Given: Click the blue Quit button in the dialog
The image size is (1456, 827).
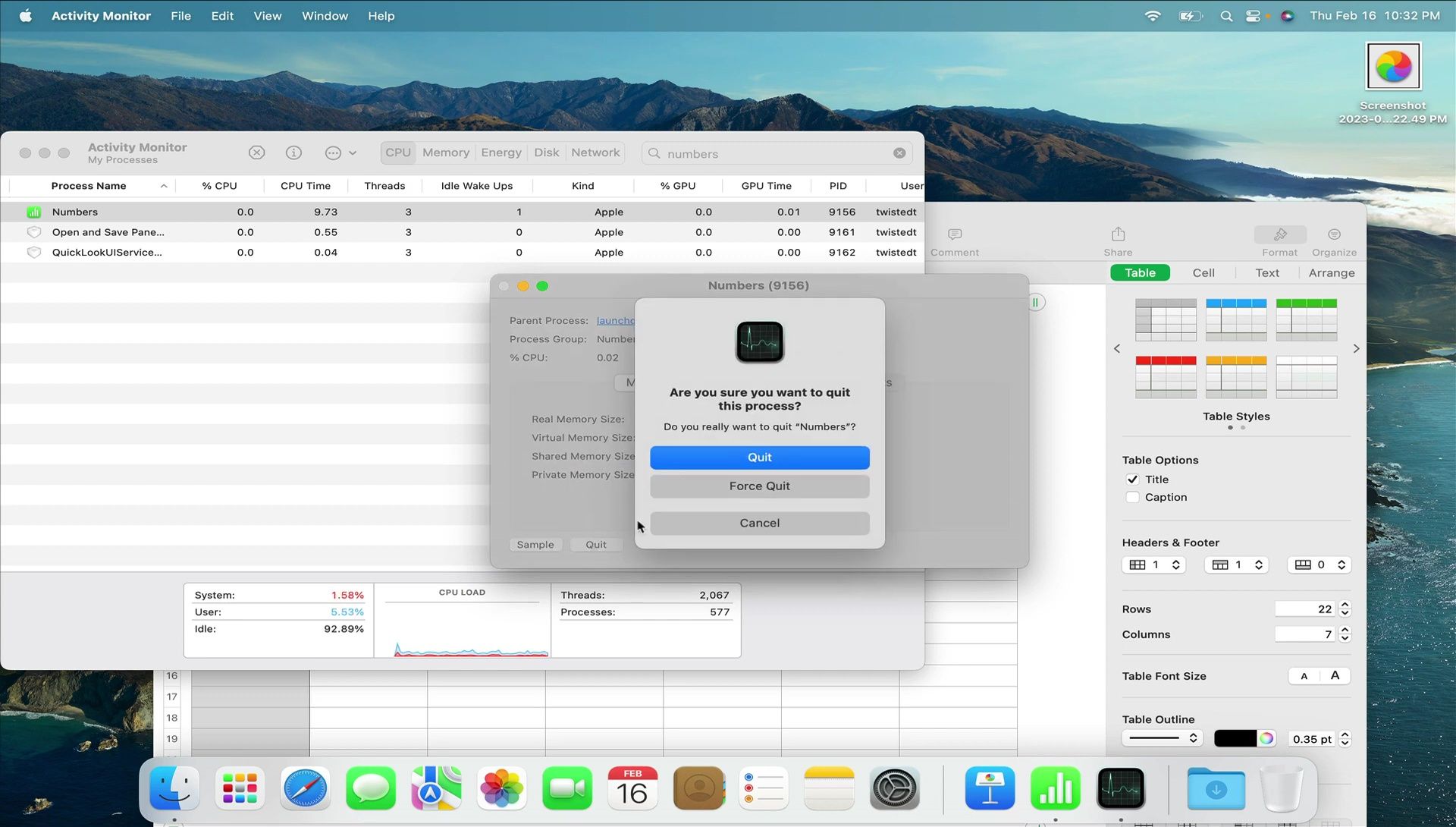Looking at the screenshot, I should click(x=759, y=458).
